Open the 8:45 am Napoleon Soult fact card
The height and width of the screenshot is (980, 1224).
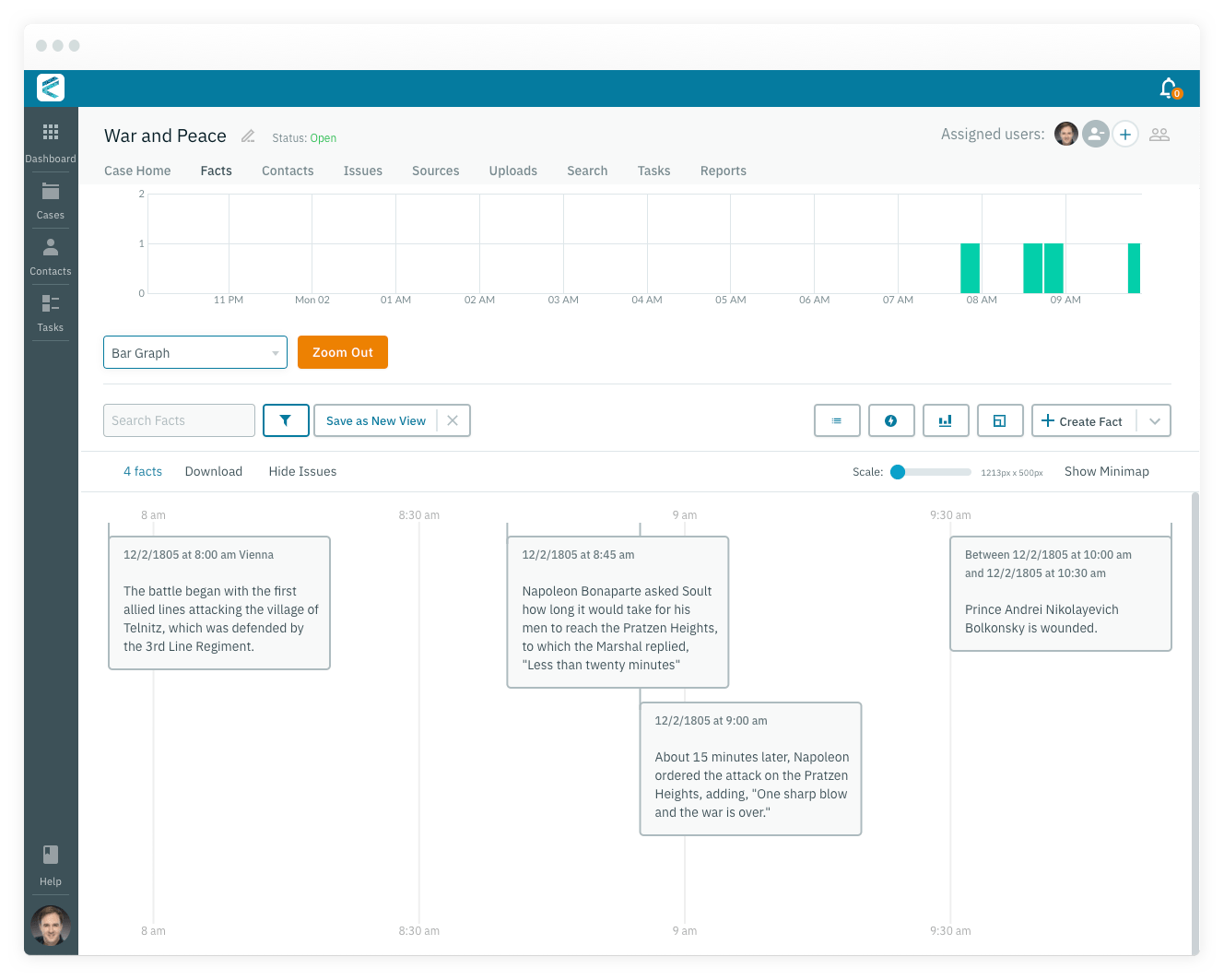tap(618, 612)
